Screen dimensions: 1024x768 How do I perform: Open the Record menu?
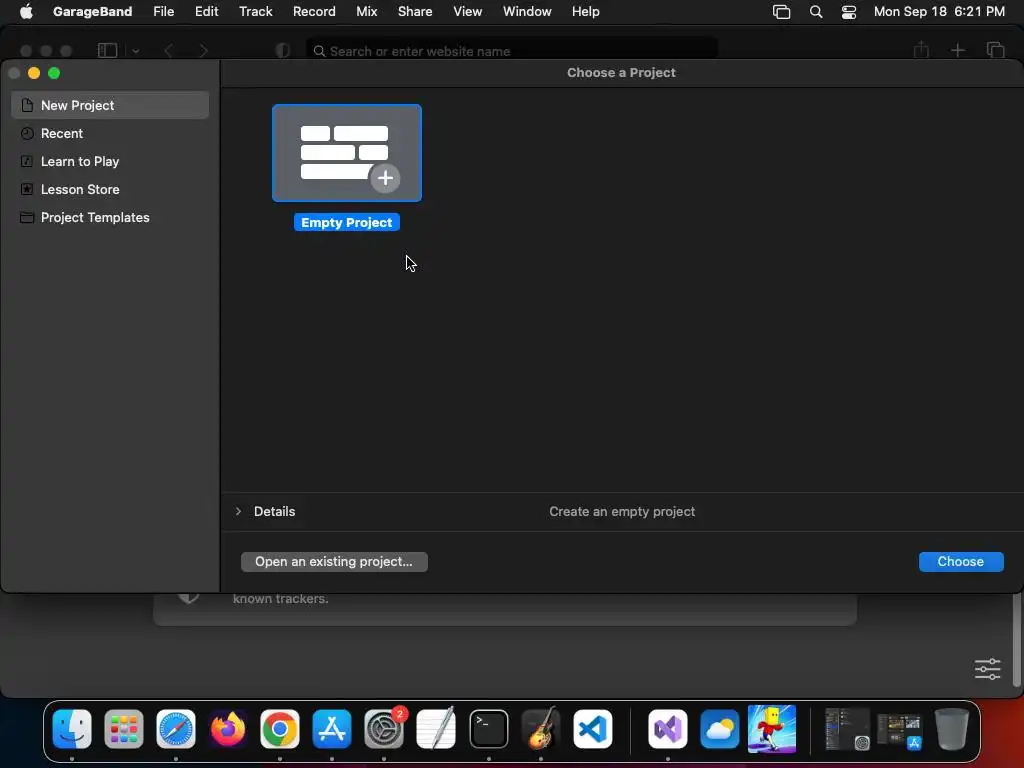[314, 11]
